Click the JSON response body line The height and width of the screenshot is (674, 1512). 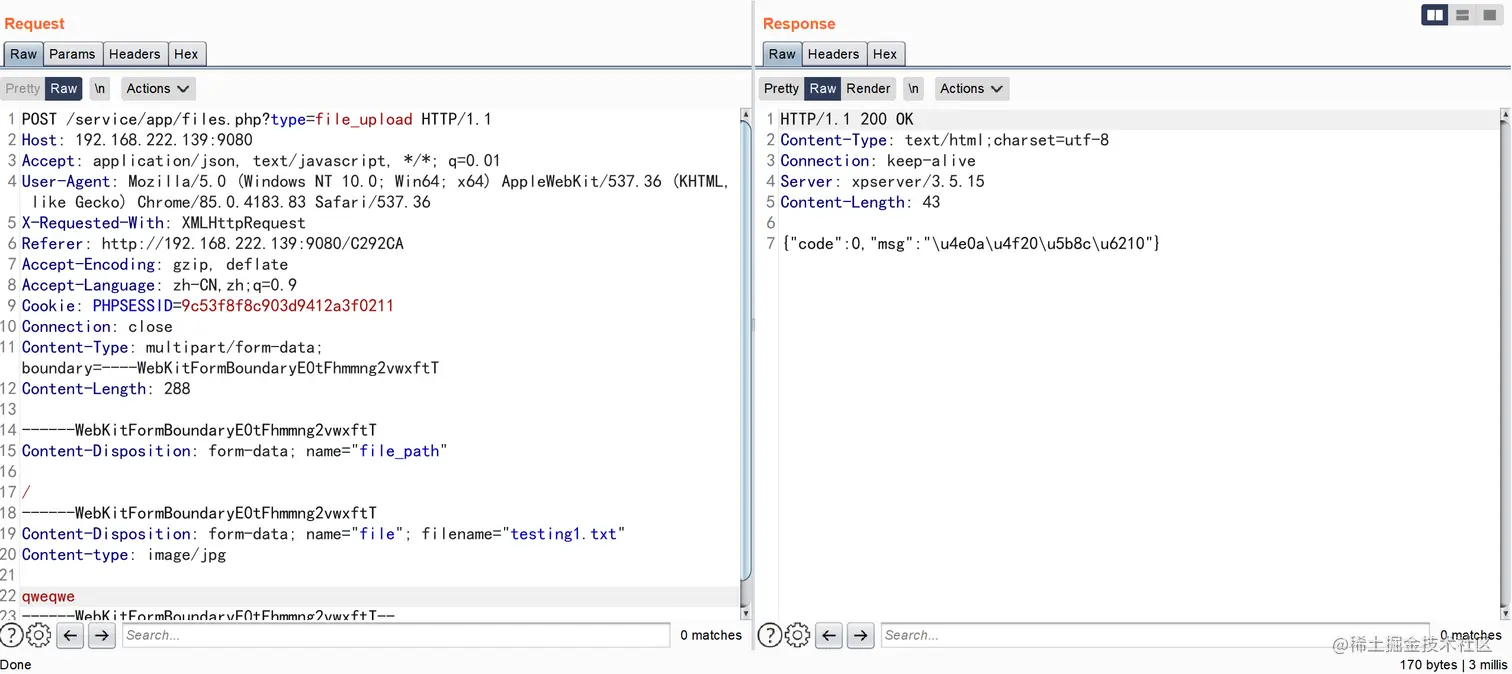[971, 244]
